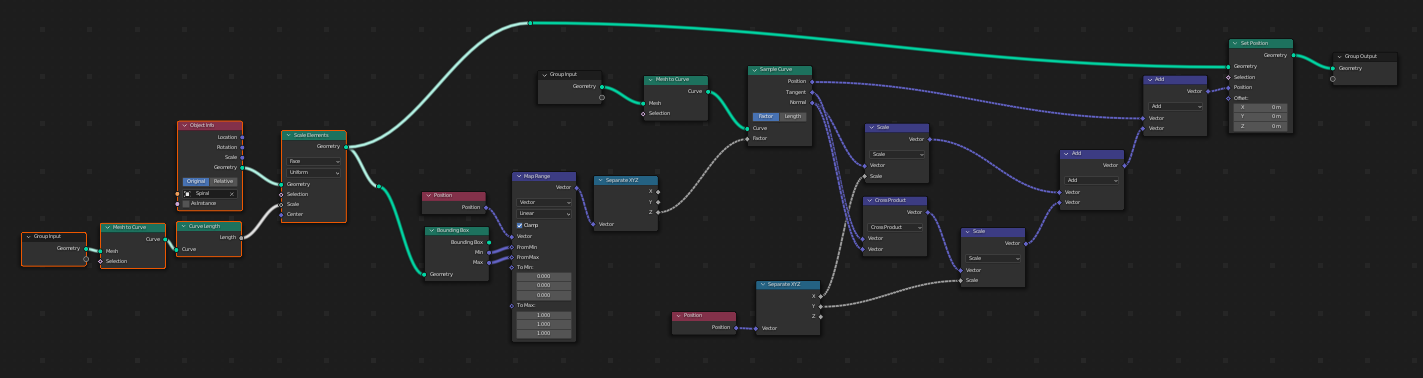Screen dimensions: 1423x378
Task: Open the Face domain dropdown
Action: [x=314, y=161]
